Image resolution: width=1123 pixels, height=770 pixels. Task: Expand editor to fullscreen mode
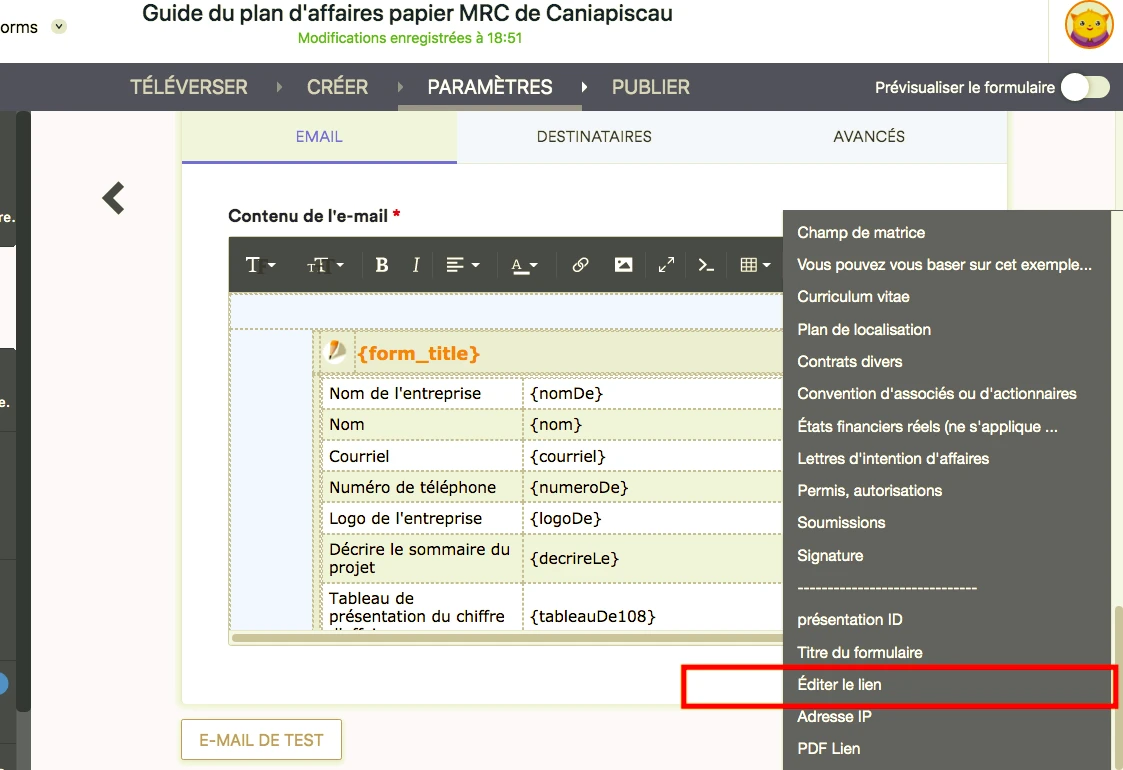click(666, 265)
